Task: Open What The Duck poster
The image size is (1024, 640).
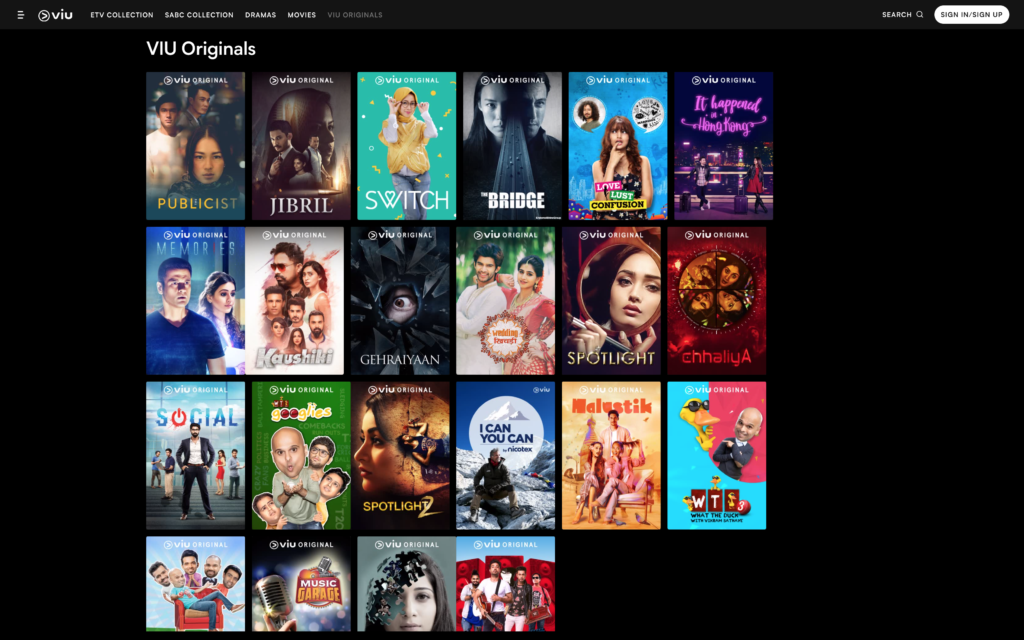Action: click(x=716, y=456)
